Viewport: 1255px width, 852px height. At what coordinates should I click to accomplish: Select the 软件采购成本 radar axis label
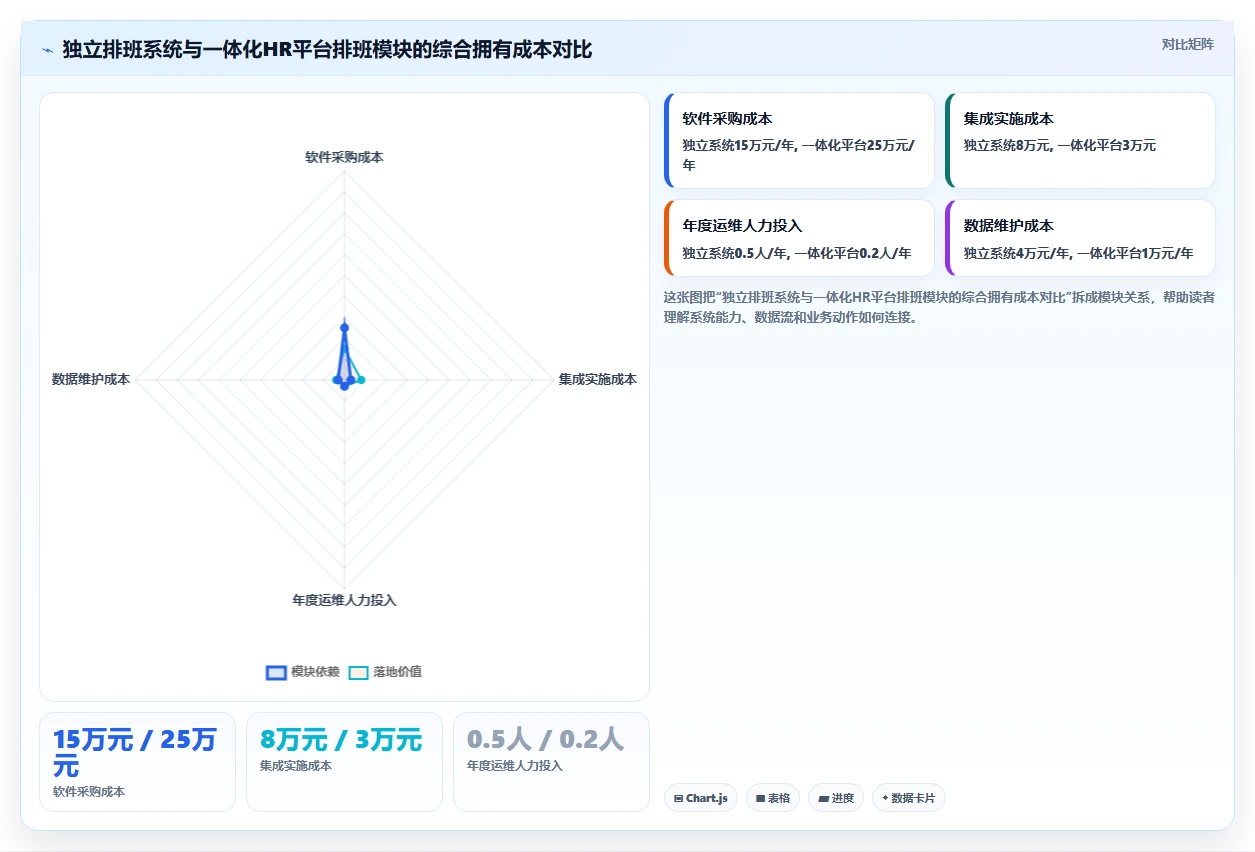[x=344, y=157]
